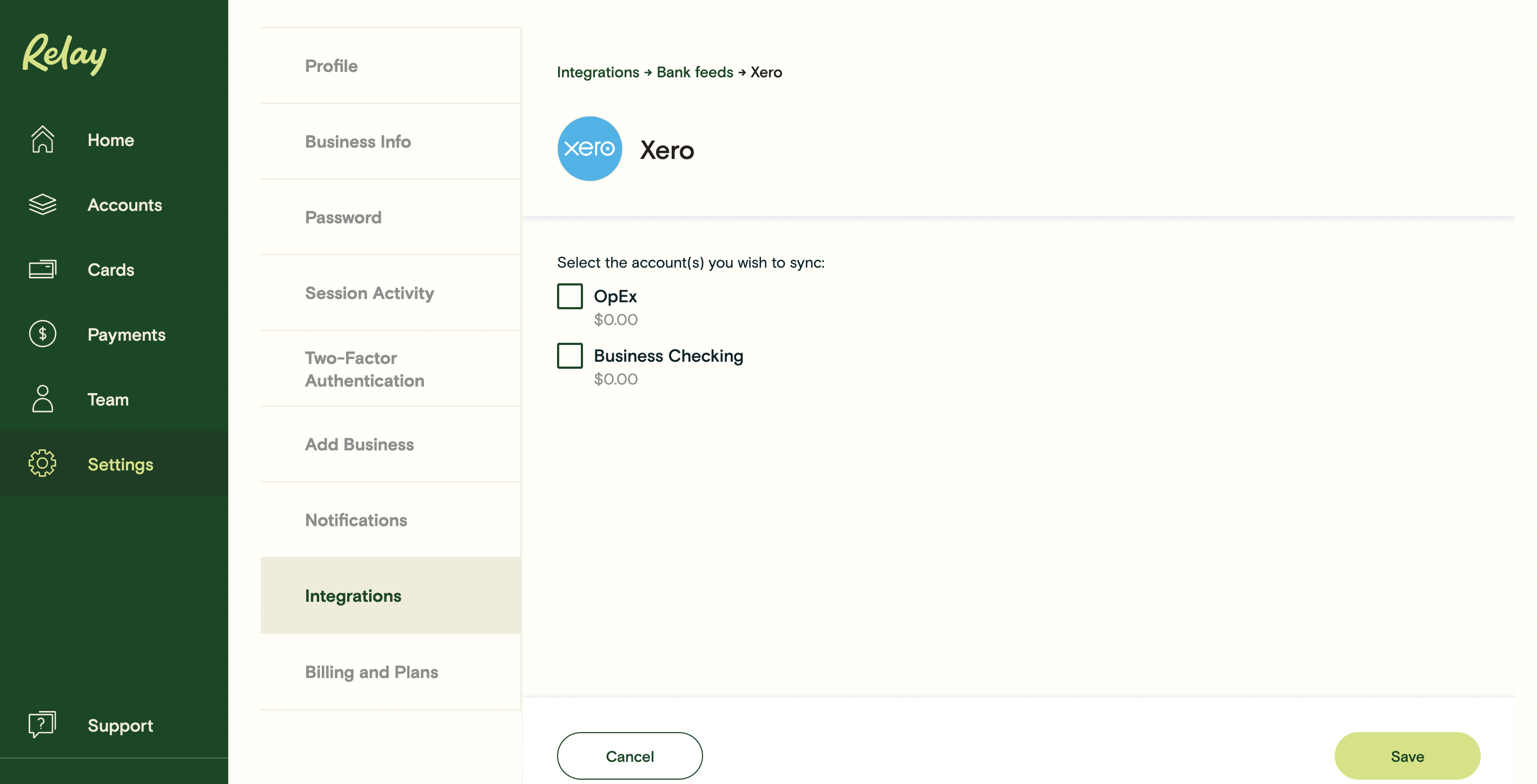Open the Team page label
This screenshot has height=784, width=1537.
pos(108,399)
